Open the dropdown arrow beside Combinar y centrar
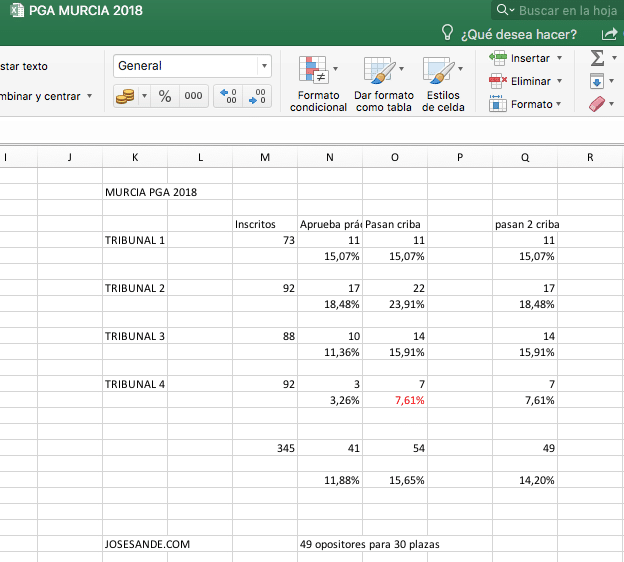 point(90,97)
